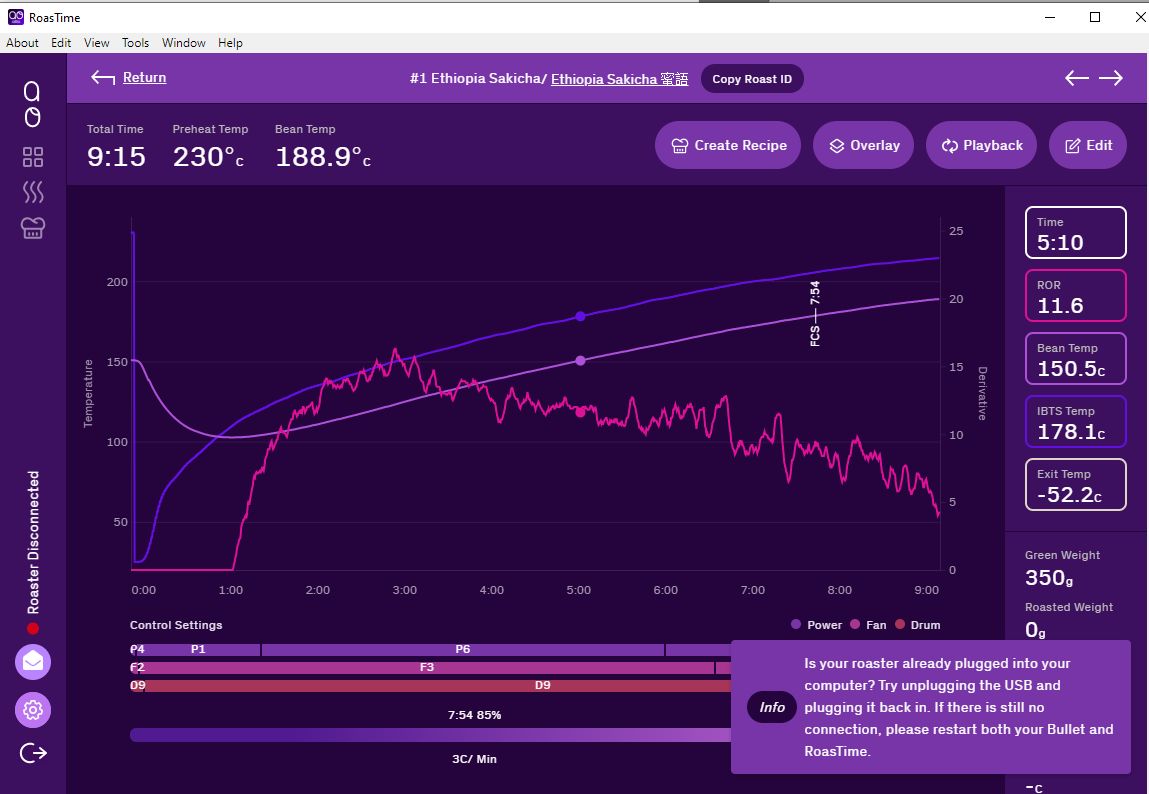
Task: Toggle the Drum legend series
Action: coord(917,625)
